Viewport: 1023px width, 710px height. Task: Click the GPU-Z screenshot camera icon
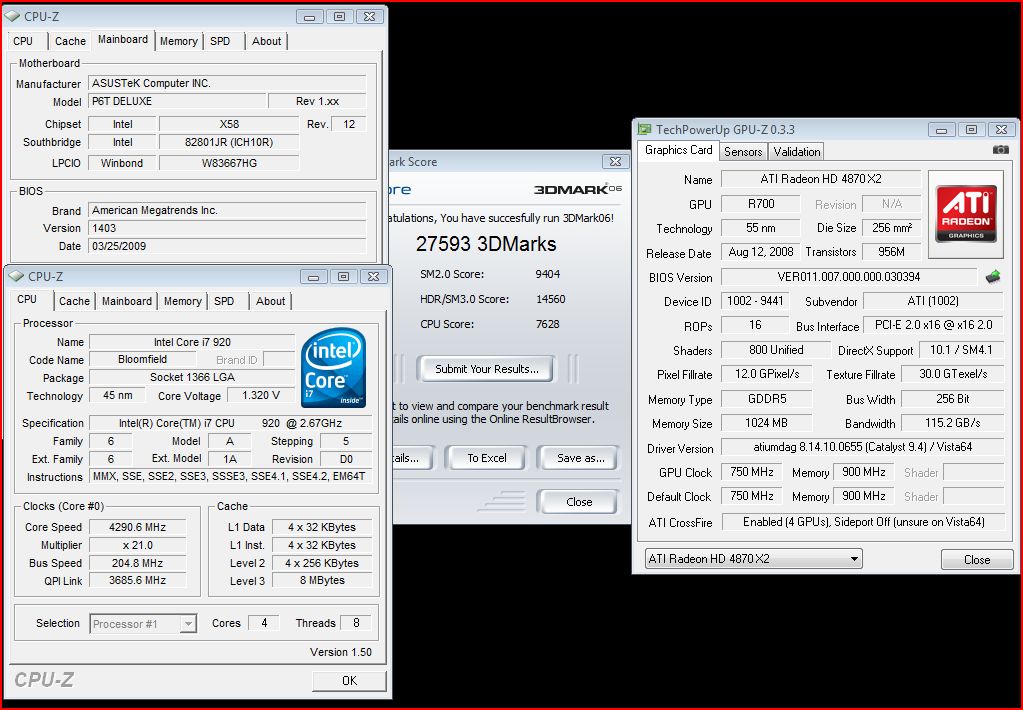click(x=1000, y=150)
